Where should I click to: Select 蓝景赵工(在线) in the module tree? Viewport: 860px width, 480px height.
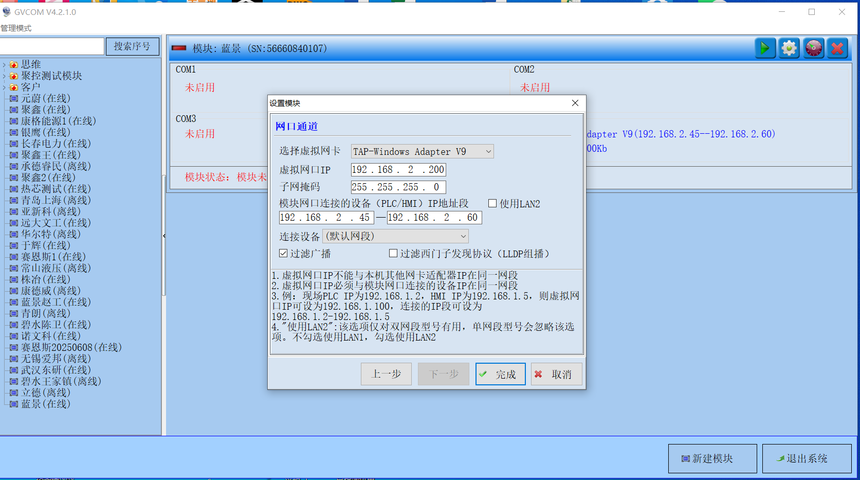[x=56, y=302]
